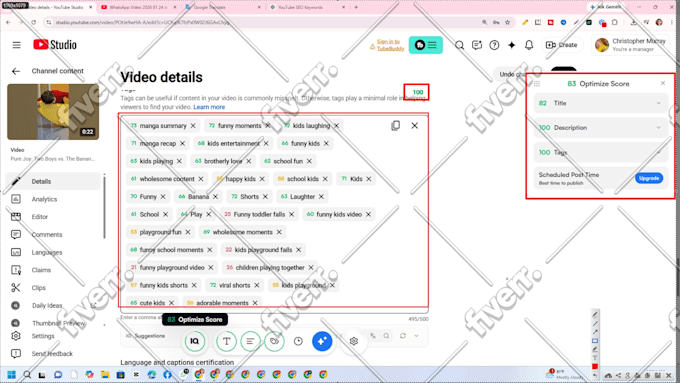The image size is (680, 383).
Task: Remove the 'Banana' tag
Action: coord(215,196)
